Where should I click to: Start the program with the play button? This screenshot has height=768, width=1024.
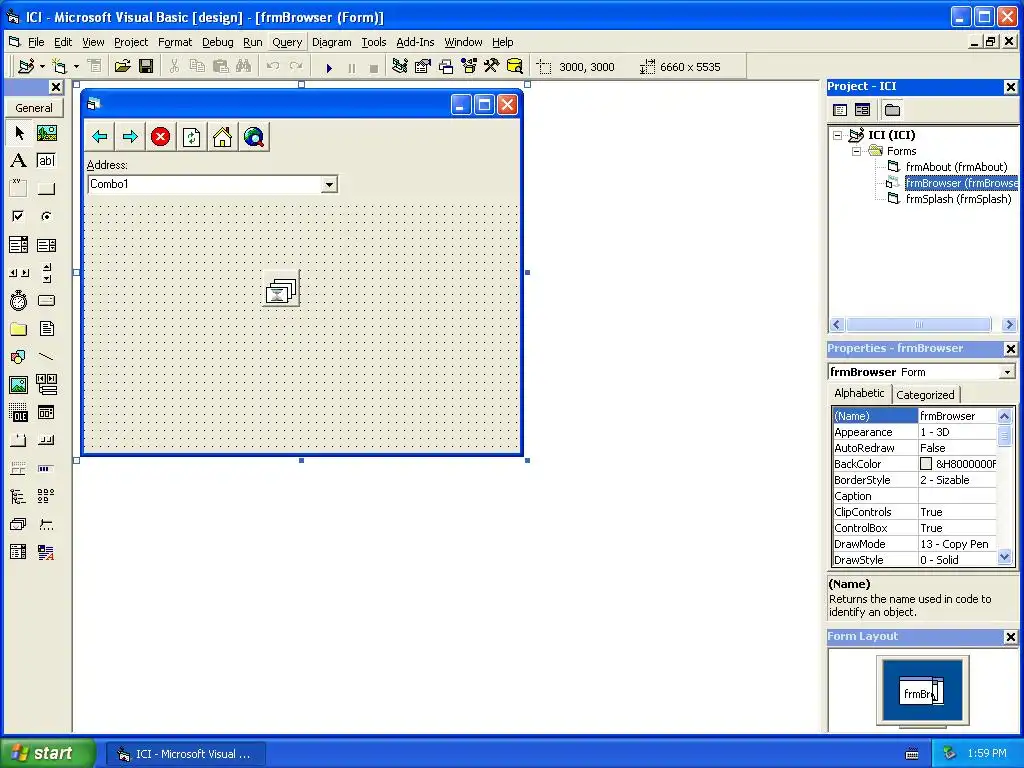(x=329, y=67)
